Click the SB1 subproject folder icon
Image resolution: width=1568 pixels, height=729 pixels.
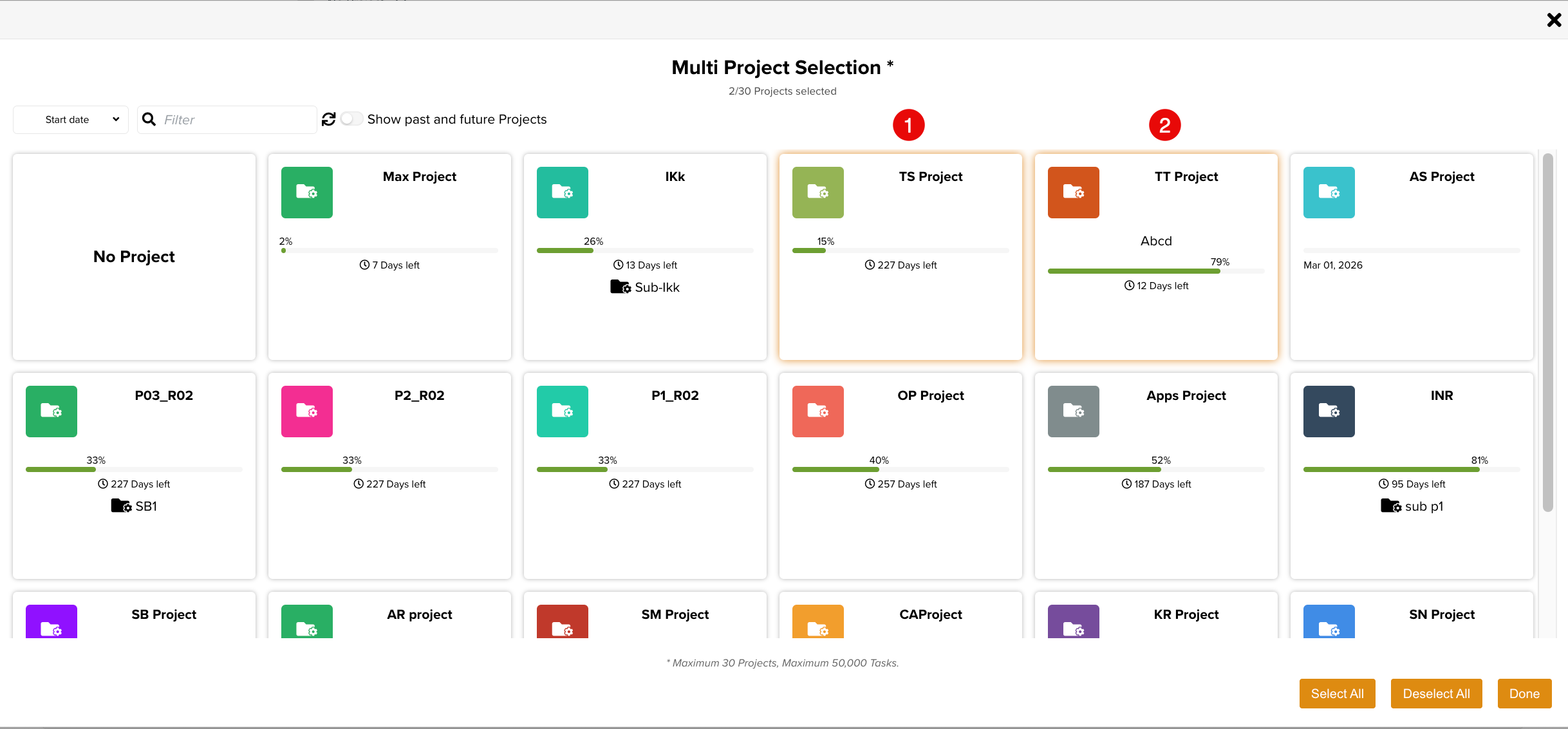click(121, 506)
